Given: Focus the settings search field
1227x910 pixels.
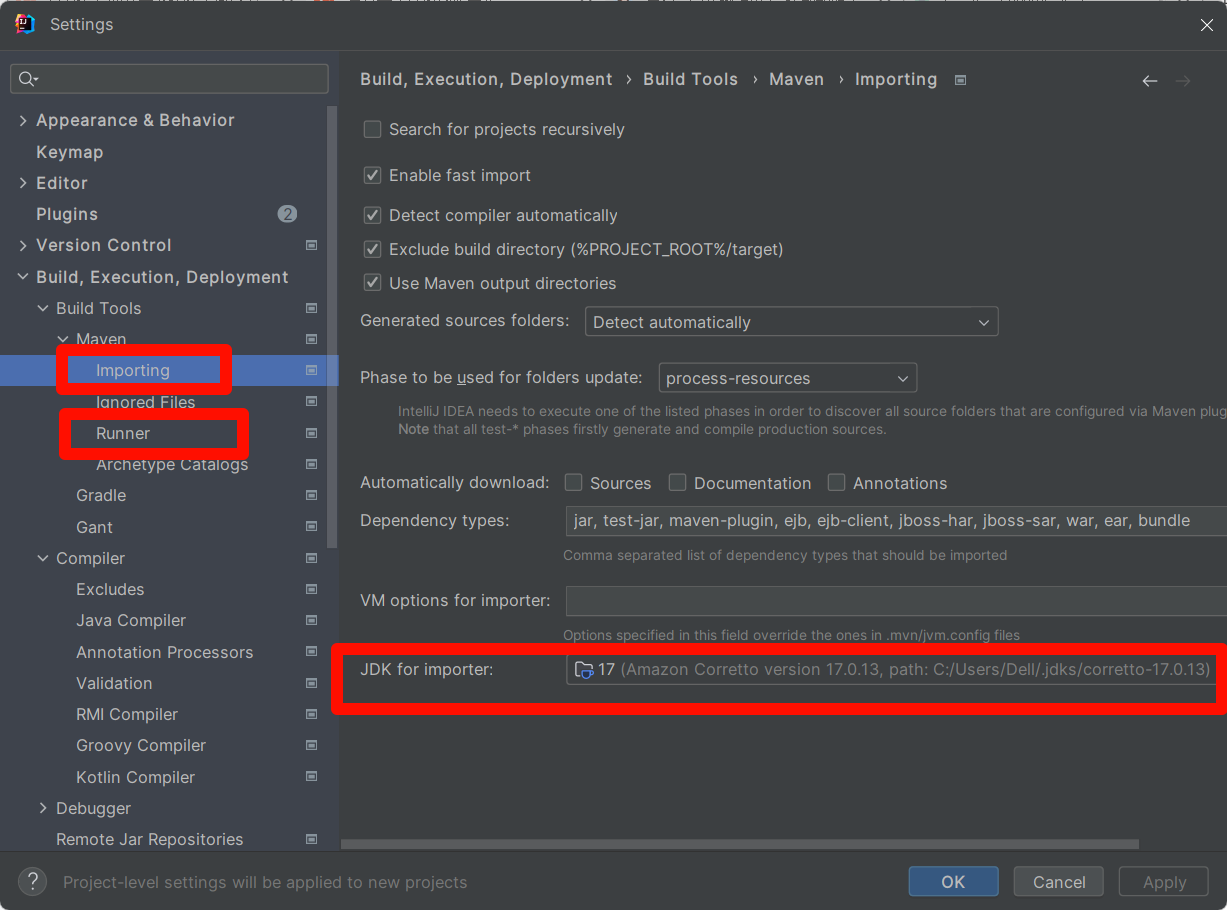Looking at the screenshot, I should (x=169, y=79).
